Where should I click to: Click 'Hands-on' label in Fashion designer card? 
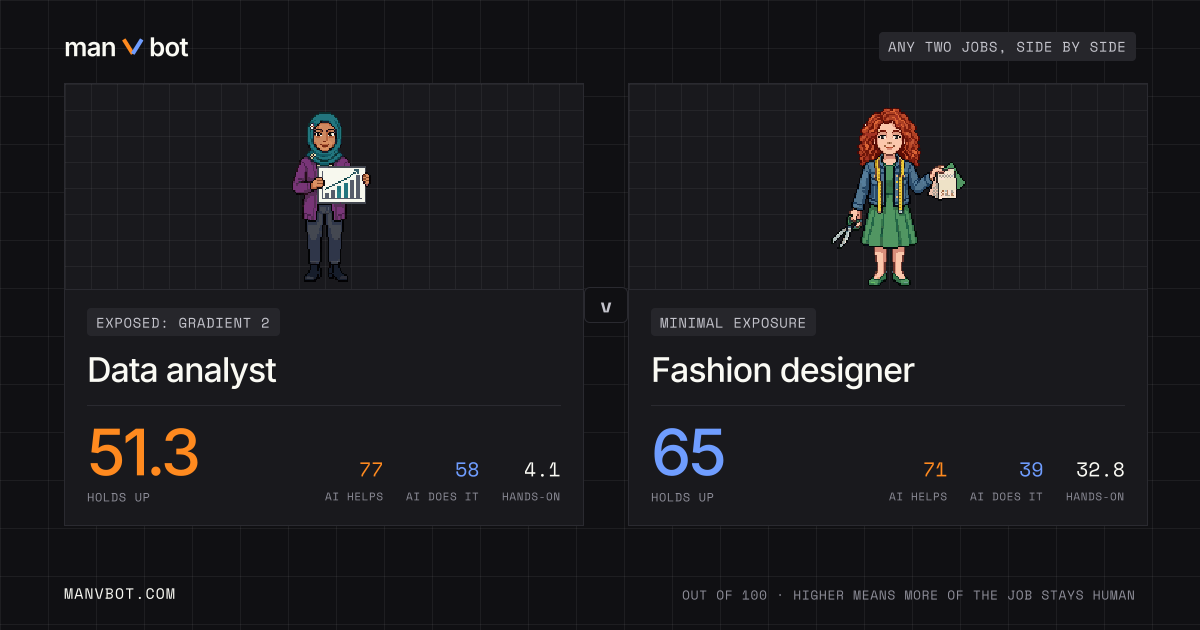click(x=1095, y=497)
